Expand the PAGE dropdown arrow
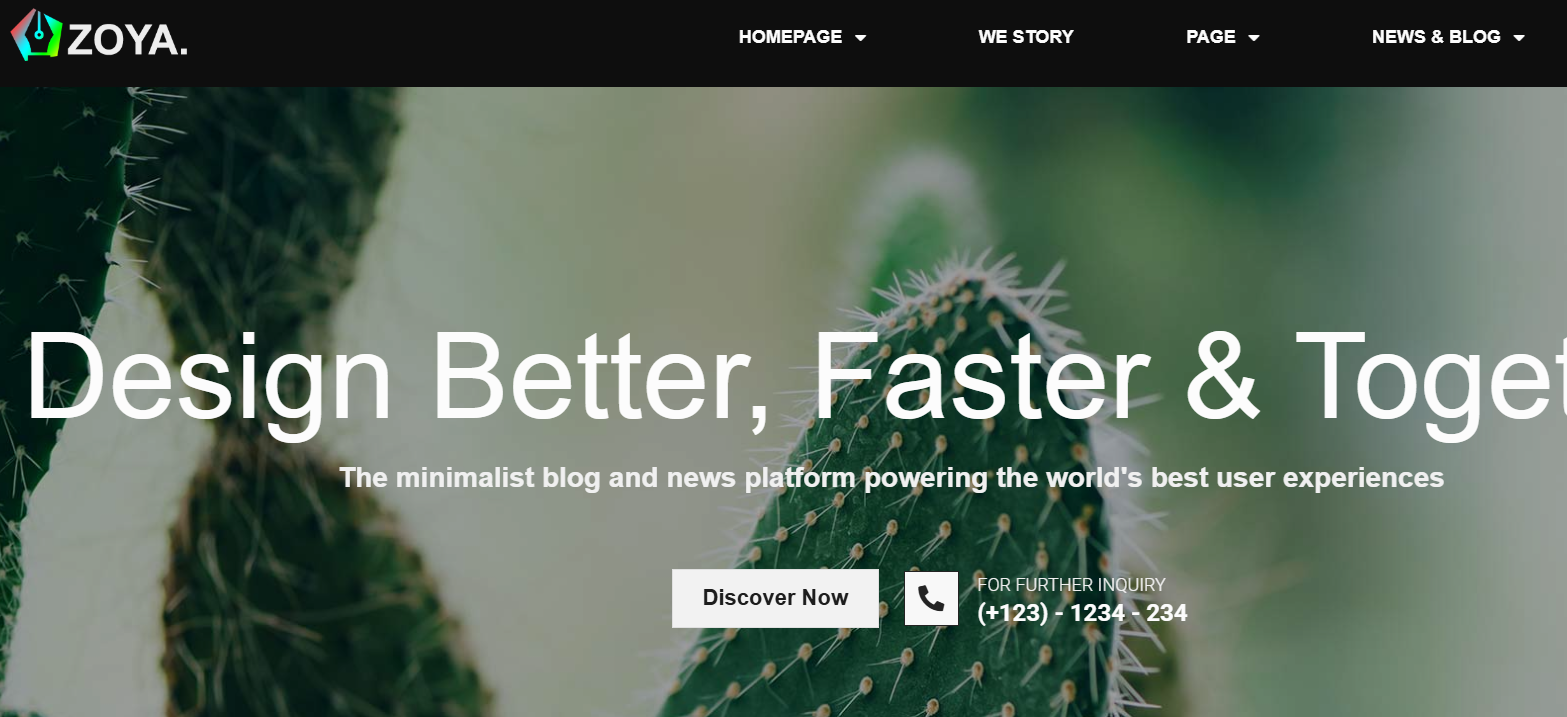 [x=1253, y=38]
